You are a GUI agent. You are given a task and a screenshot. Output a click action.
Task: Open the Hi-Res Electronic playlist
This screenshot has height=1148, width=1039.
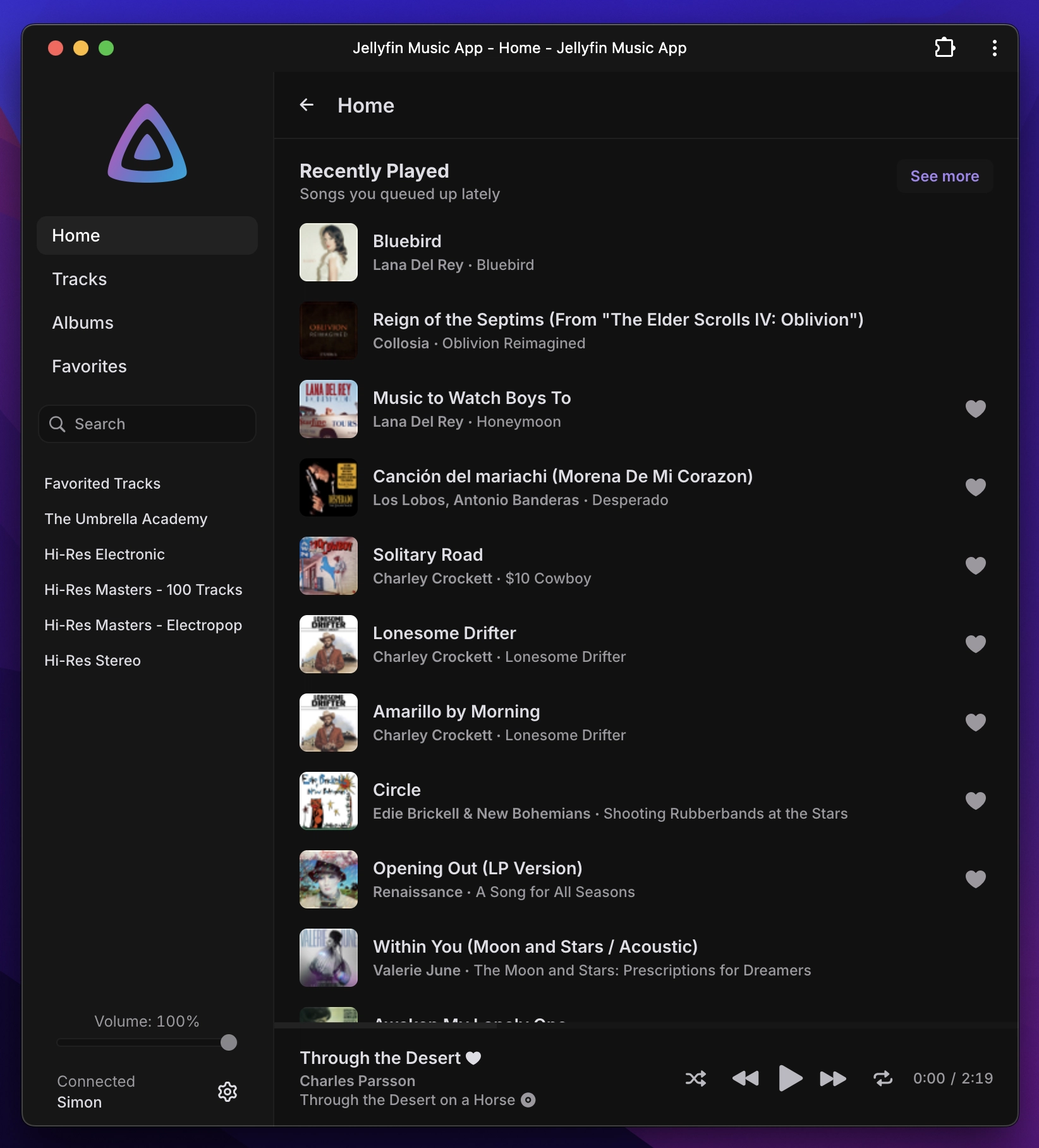[104, 554]
